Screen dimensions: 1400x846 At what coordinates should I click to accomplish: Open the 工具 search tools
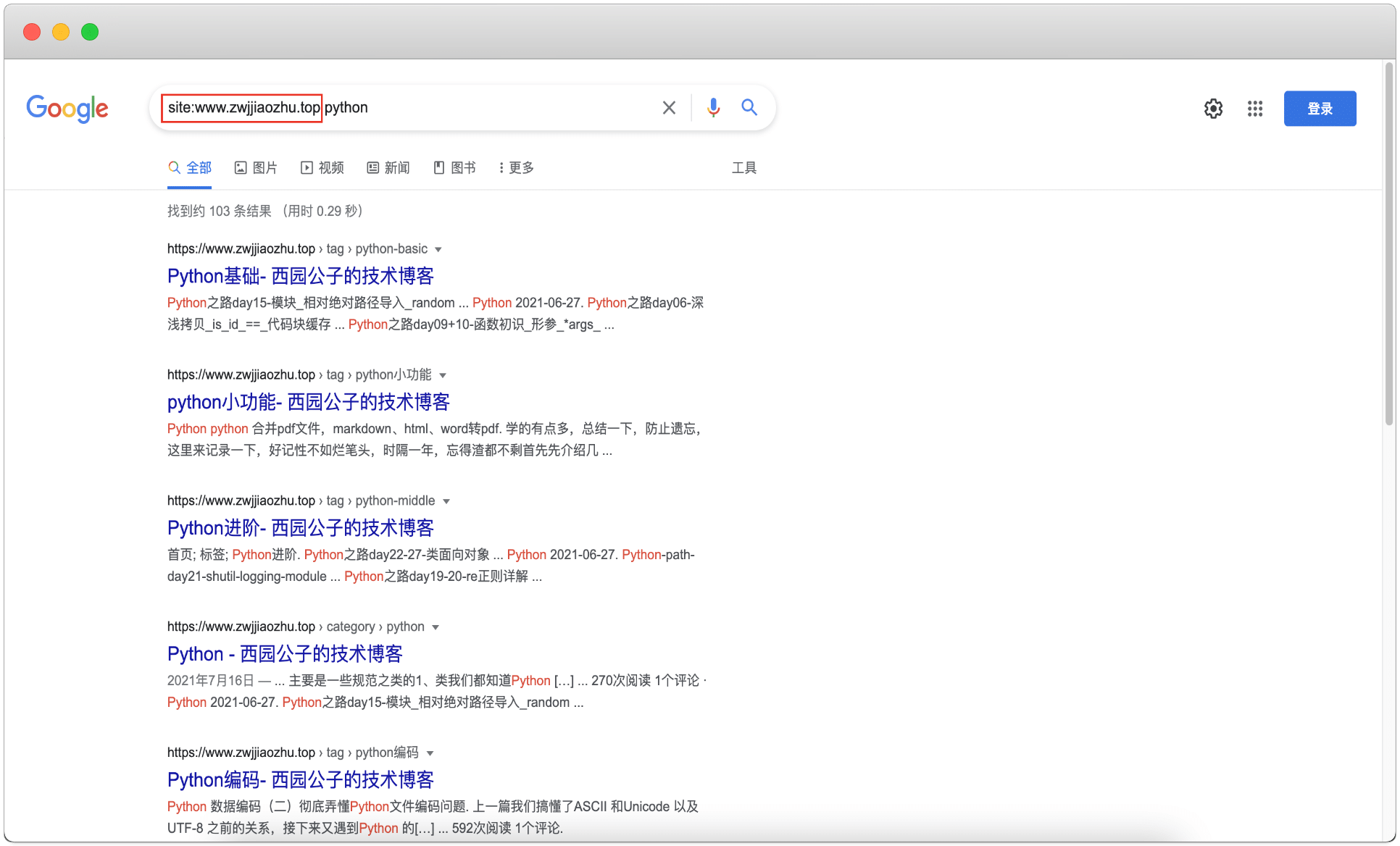[x=744, y=168]
